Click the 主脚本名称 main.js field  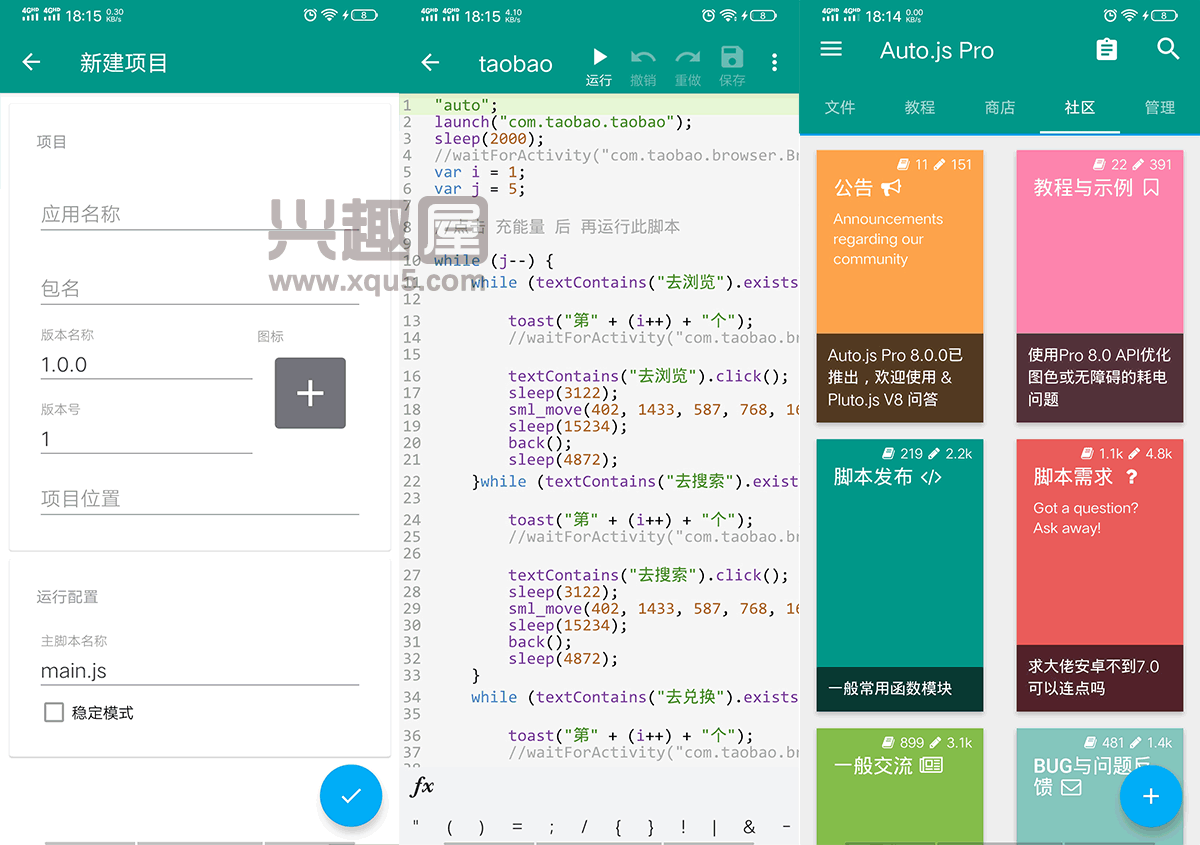pos(200,671)
